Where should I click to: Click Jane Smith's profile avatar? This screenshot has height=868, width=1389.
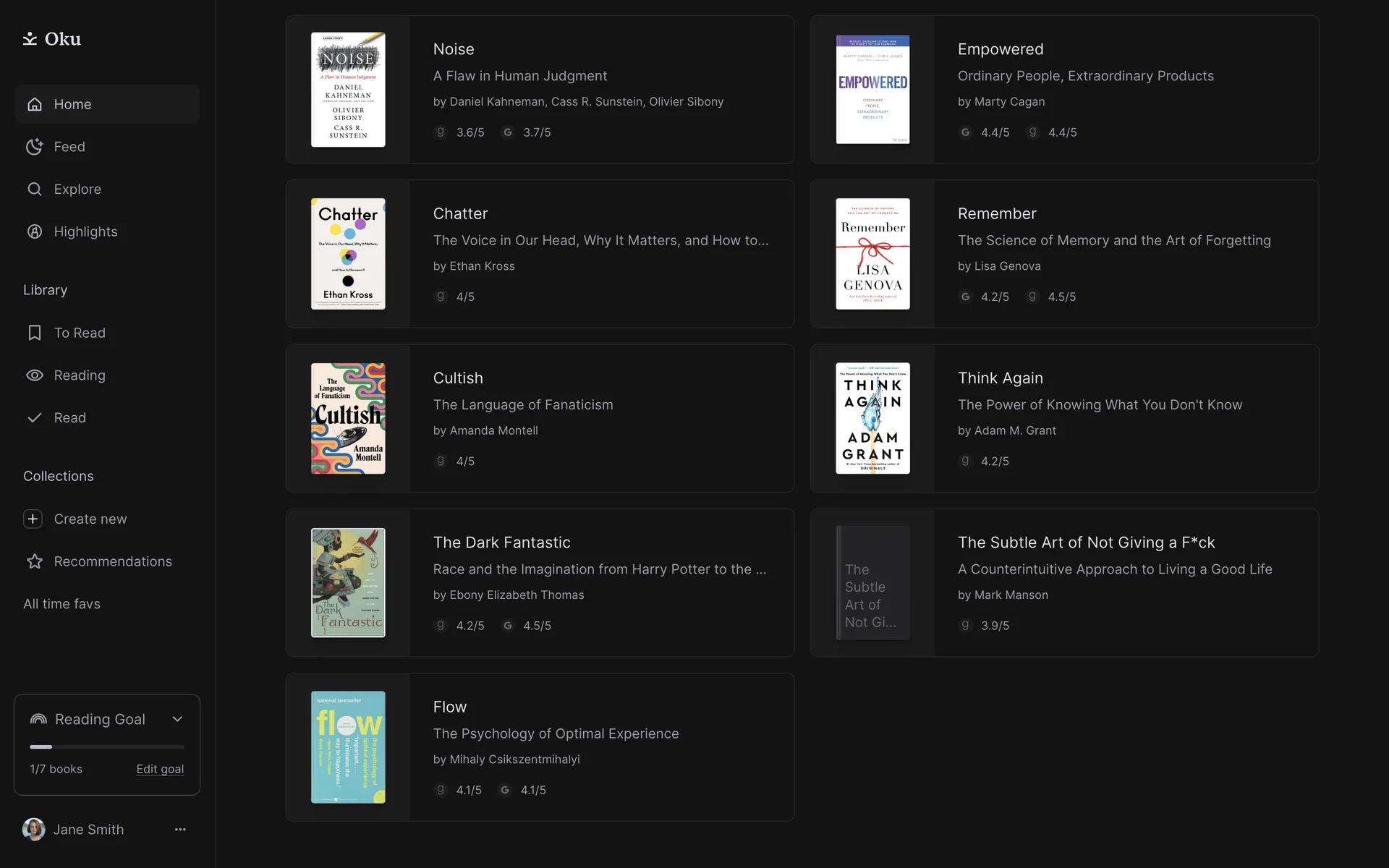[x=33, y=830]
